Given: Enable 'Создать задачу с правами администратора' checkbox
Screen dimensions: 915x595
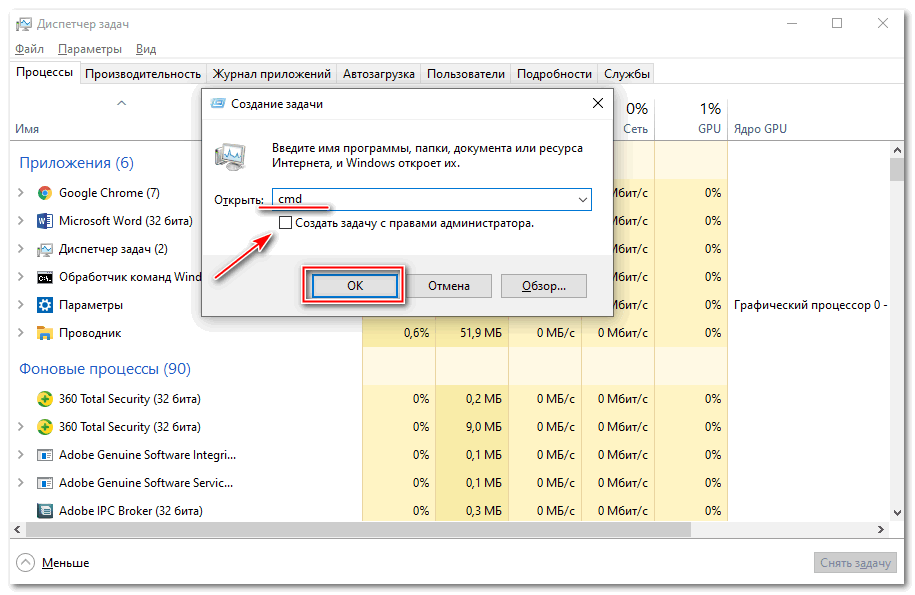Looking at the screenshot, I should pos(286,224).
